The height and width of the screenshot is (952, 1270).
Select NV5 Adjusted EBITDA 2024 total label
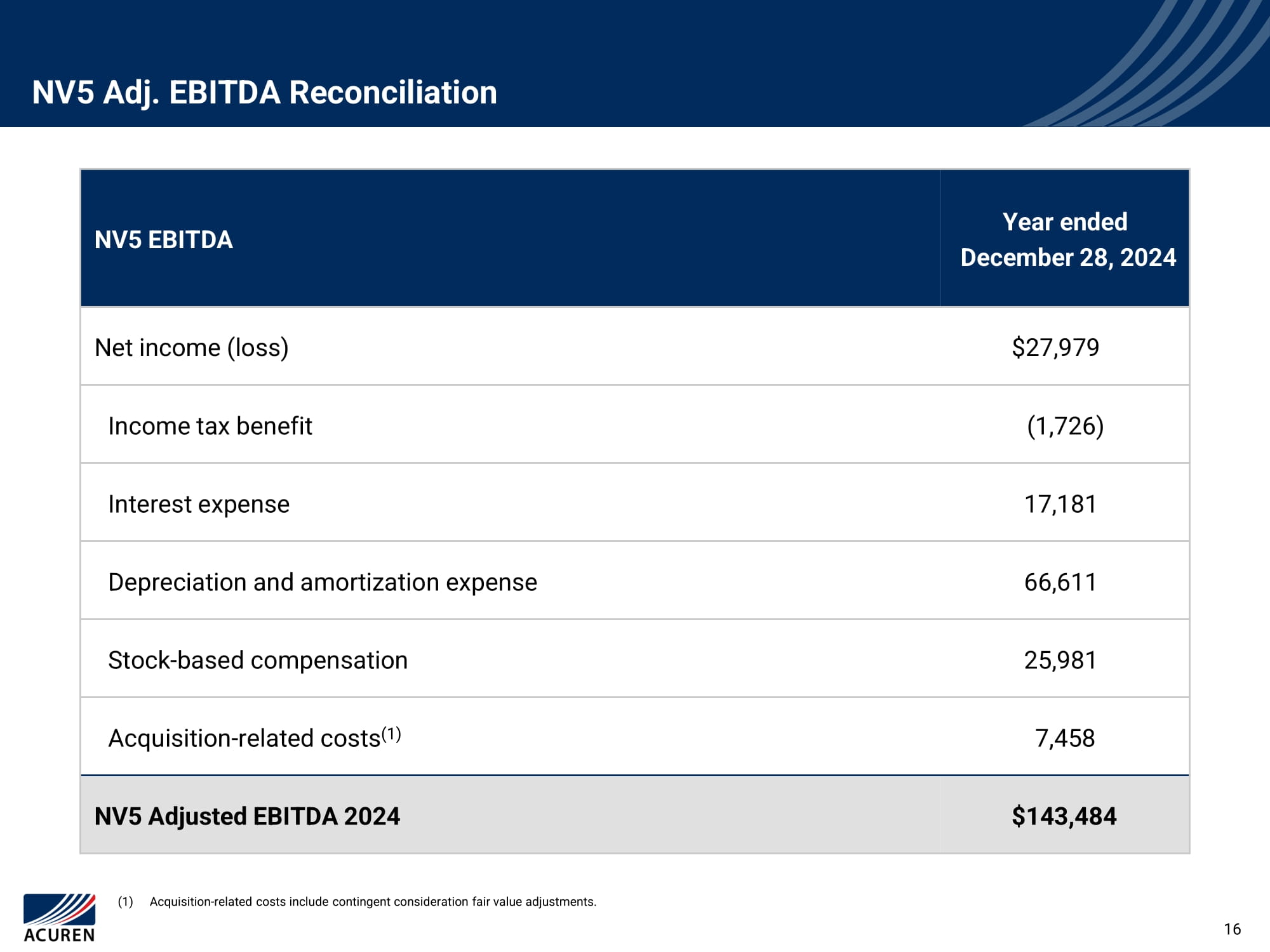coord(247,816)
